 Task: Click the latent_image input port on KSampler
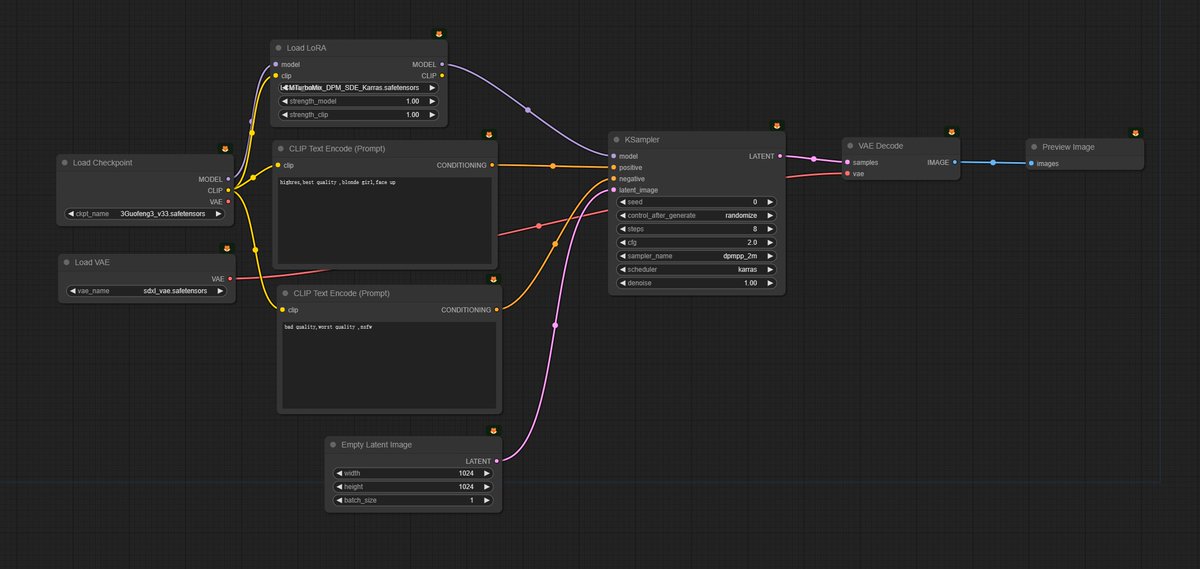614,190
